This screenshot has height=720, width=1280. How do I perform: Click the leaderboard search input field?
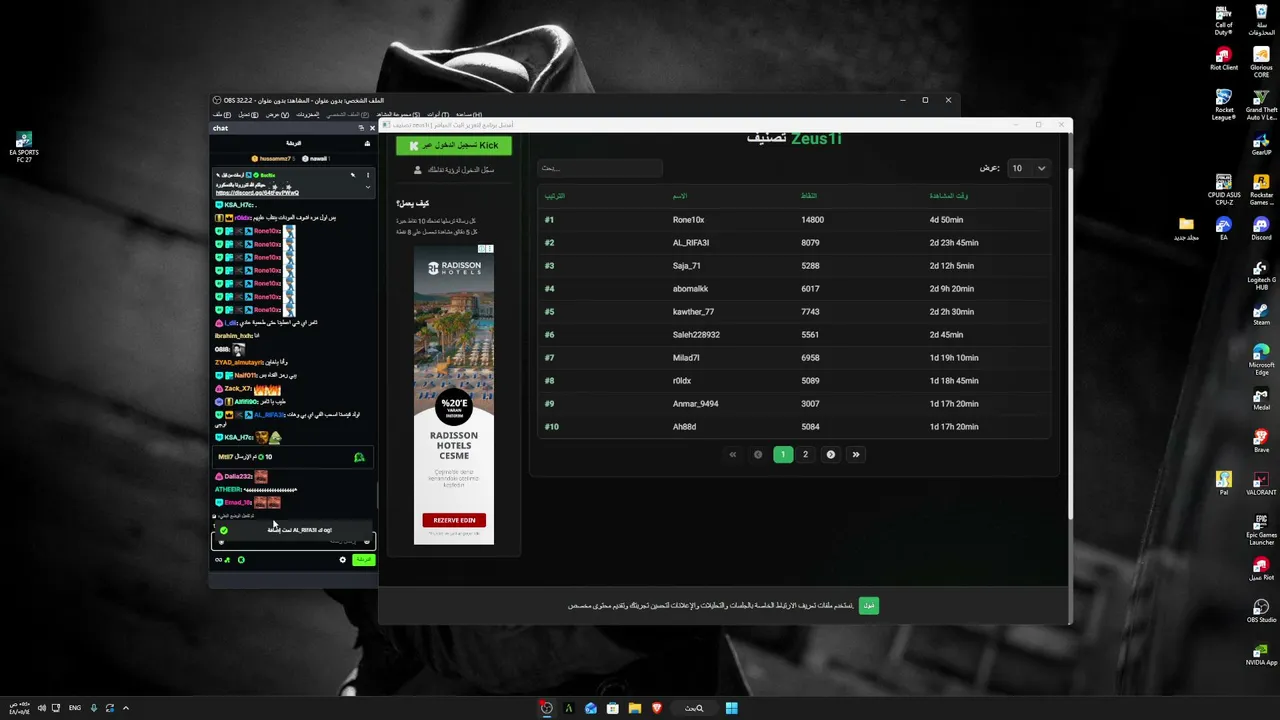point(600,168)
